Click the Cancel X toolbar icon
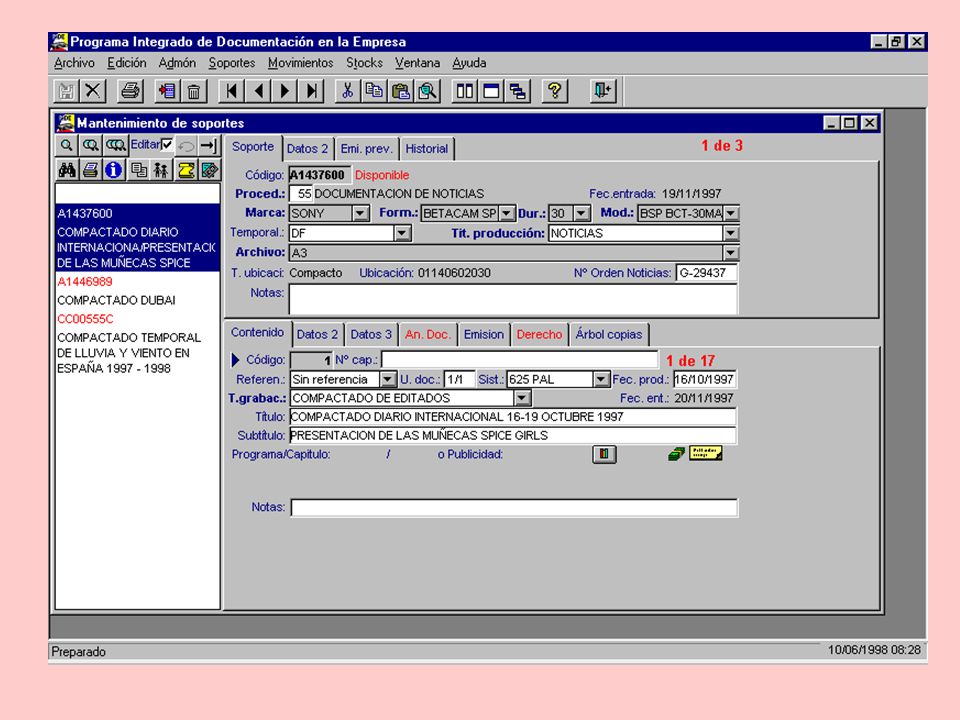 tap(93, 91)
